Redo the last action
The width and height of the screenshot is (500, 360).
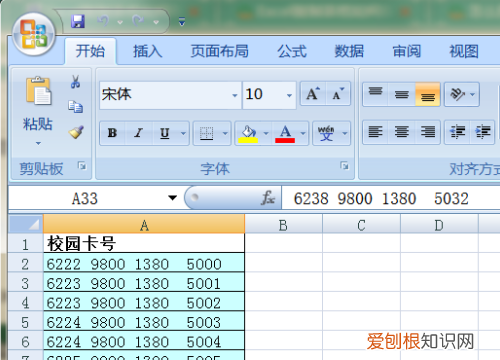click(x=138, y=22)
